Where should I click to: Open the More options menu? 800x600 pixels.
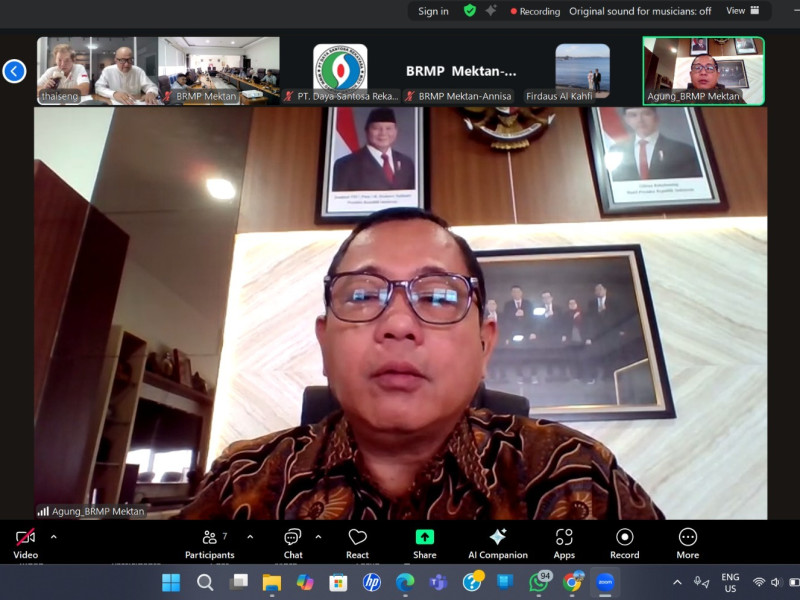687,539
